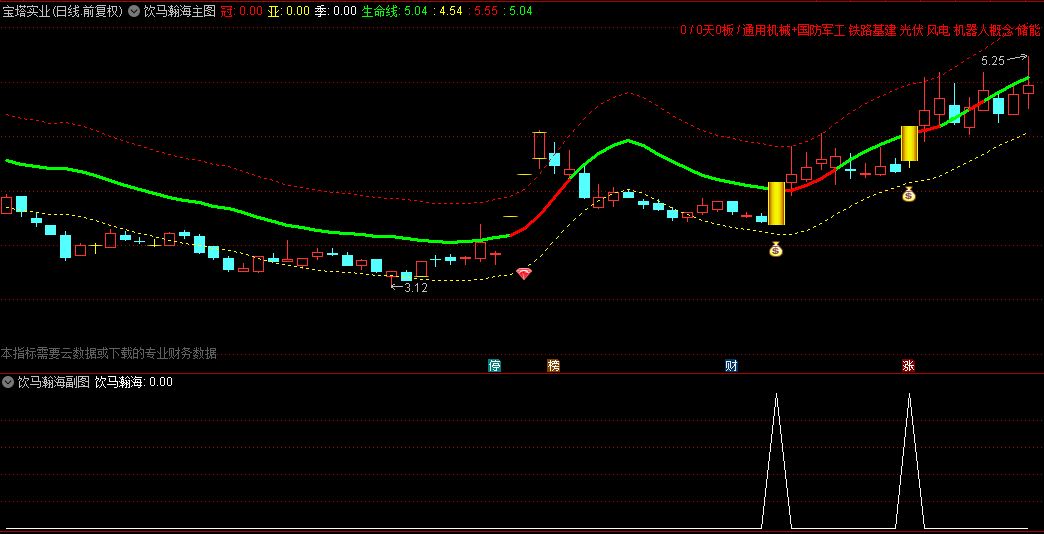Select the second tall yellow candle
The image size is (1044, 534).
[910, 143]
